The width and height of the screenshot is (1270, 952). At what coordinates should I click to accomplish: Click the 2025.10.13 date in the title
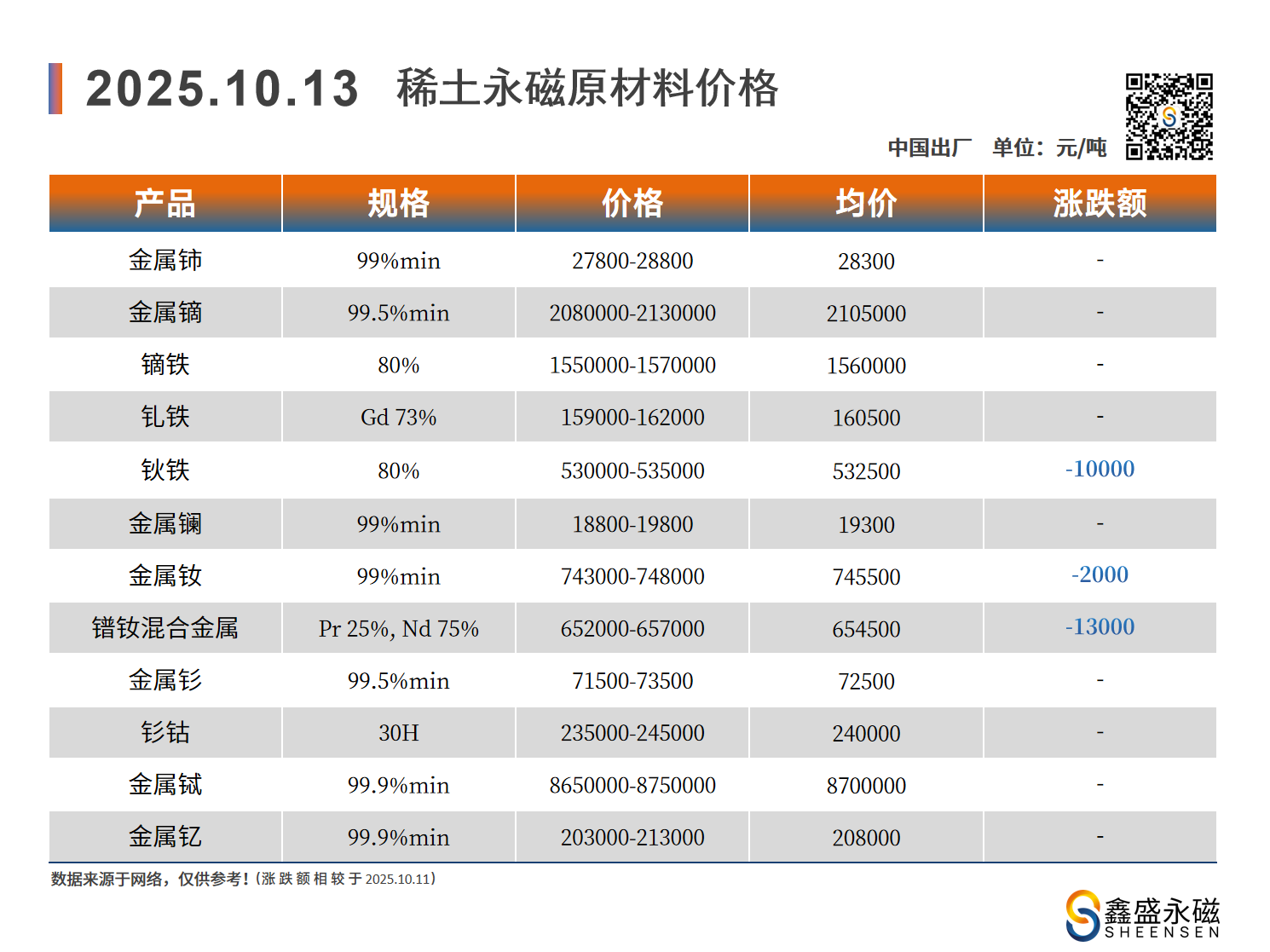pos(222,89)
